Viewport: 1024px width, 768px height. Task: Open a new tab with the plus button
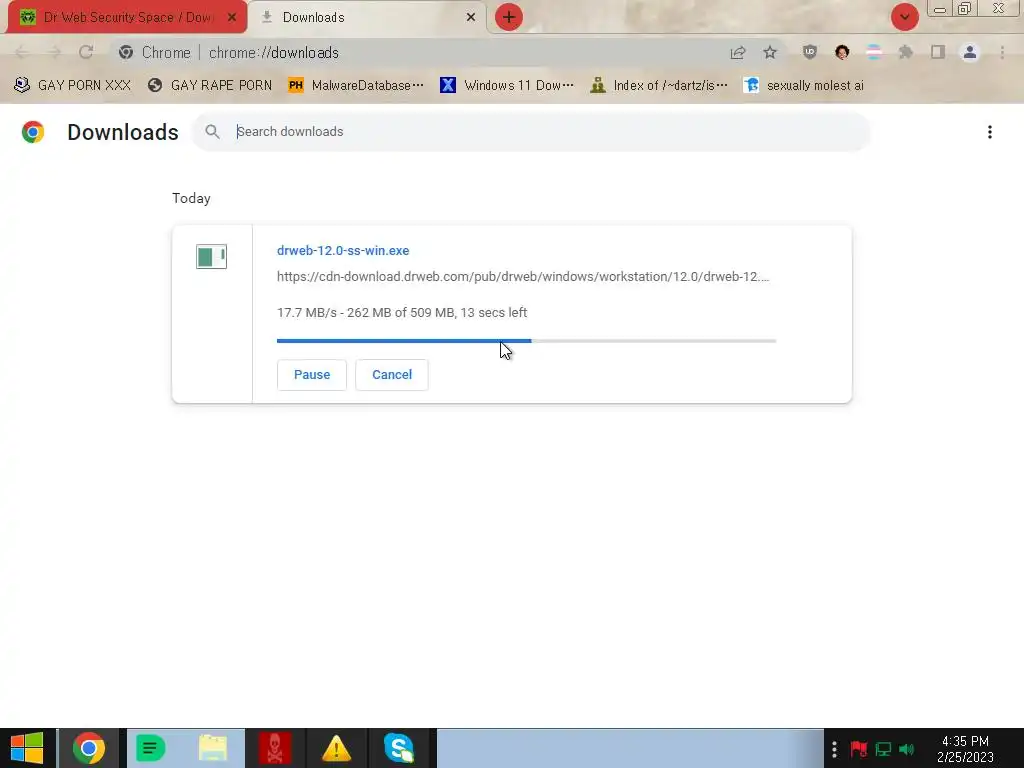509,17
